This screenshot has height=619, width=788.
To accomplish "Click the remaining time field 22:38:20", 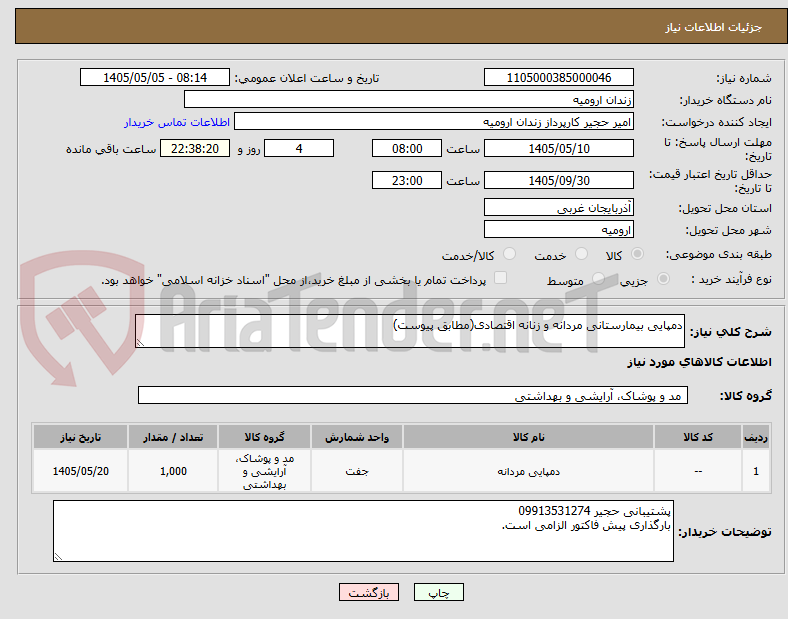I will click(x=195, y=148).
